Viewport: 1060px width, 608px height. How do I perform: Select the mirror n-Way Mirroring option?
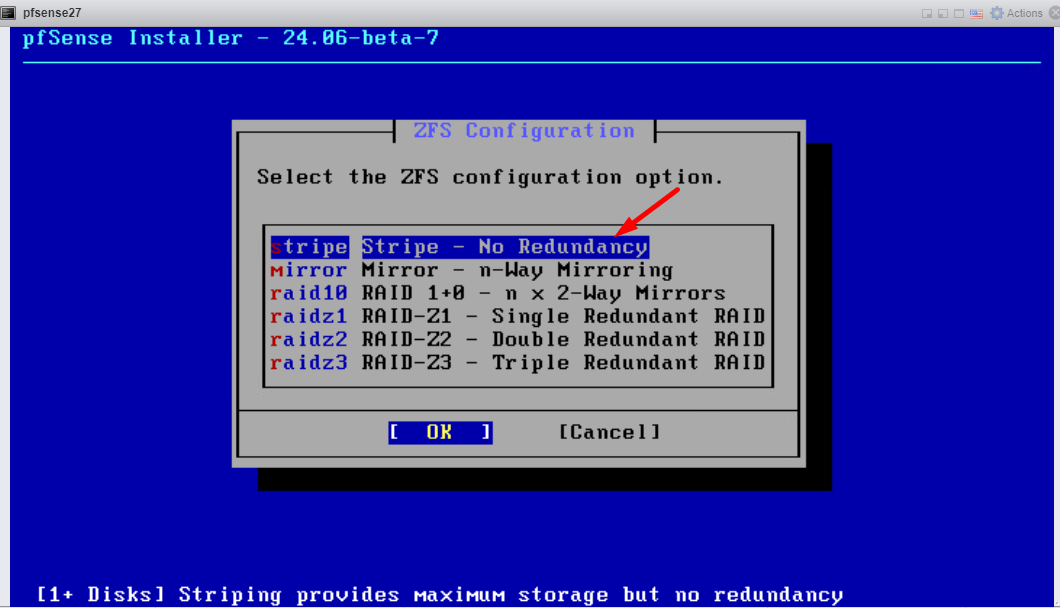coord(472,270)
